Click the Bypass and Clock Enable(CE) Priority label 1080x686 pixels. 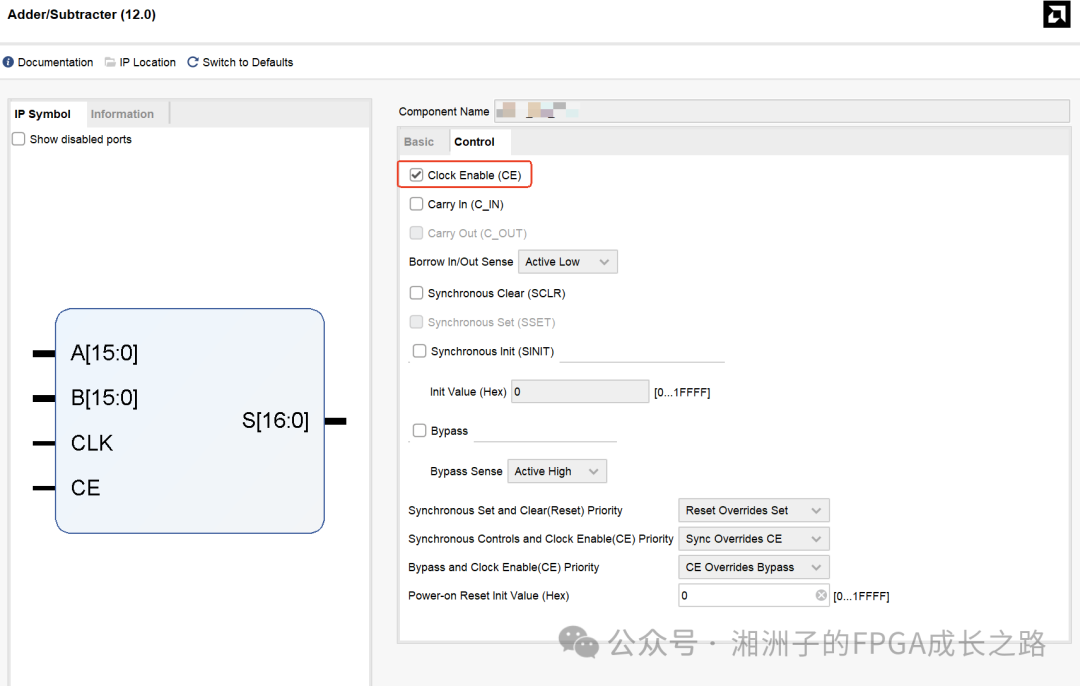(503, 567)
